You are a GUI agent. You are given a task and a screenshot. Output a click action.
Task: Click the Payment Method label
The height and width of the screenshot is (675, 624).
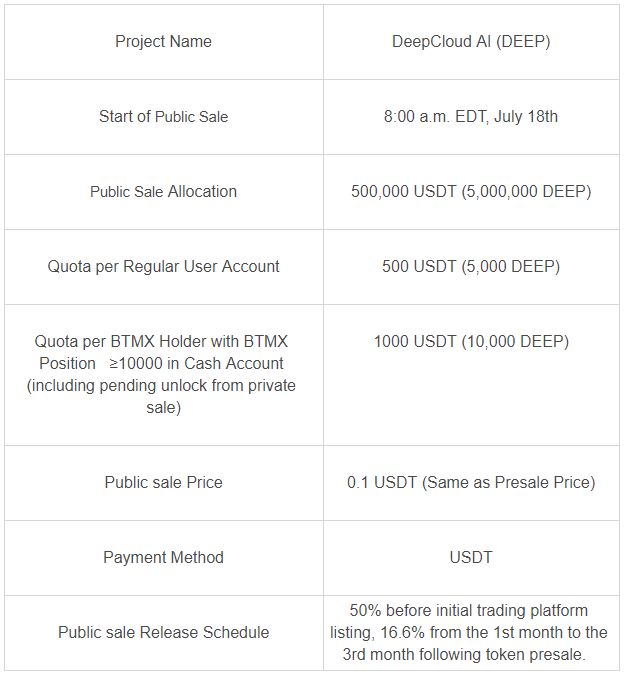(164, 557)
